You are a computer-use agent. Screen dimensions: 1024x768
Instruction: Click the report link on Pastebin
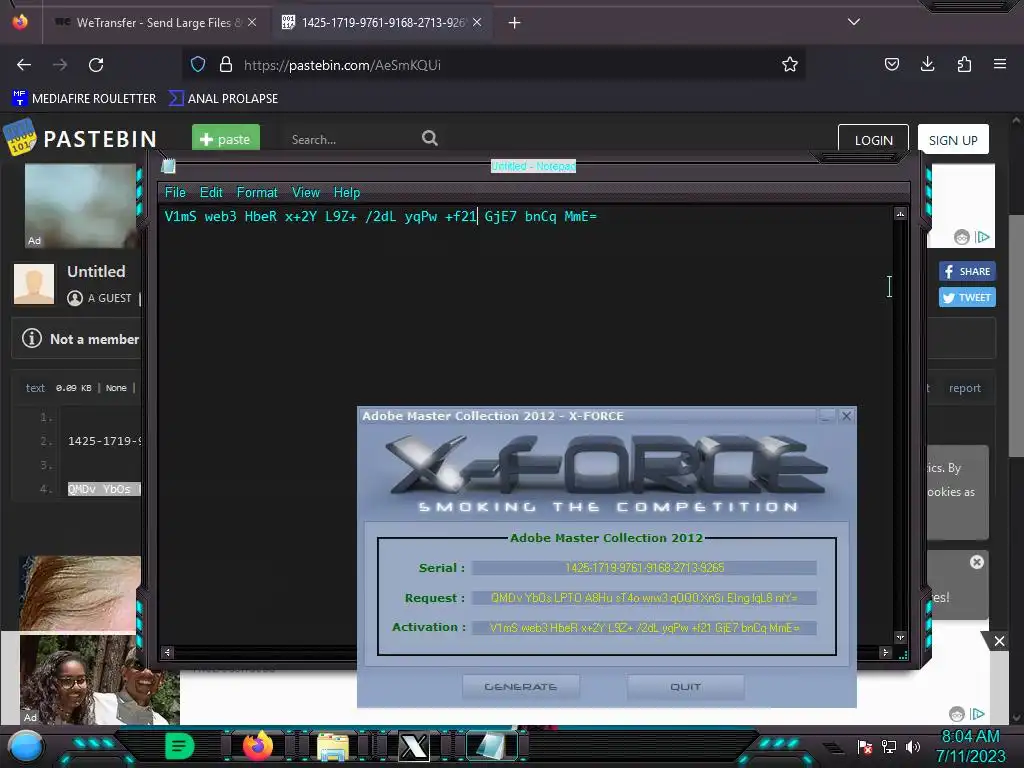coord(965,388)
